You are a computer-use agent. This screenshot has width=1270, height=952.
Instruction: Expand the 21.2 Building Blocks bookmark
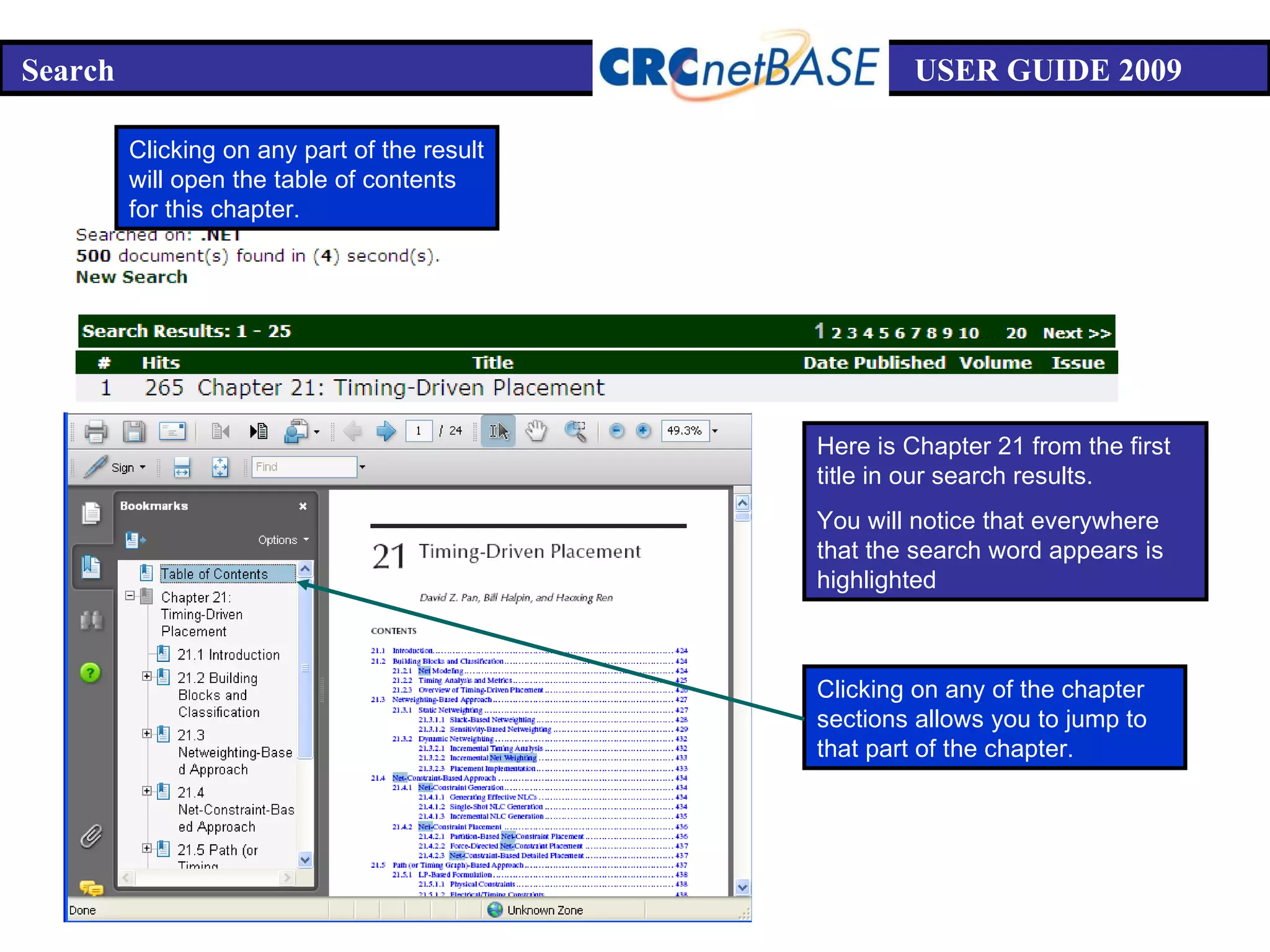pos(147,676)
